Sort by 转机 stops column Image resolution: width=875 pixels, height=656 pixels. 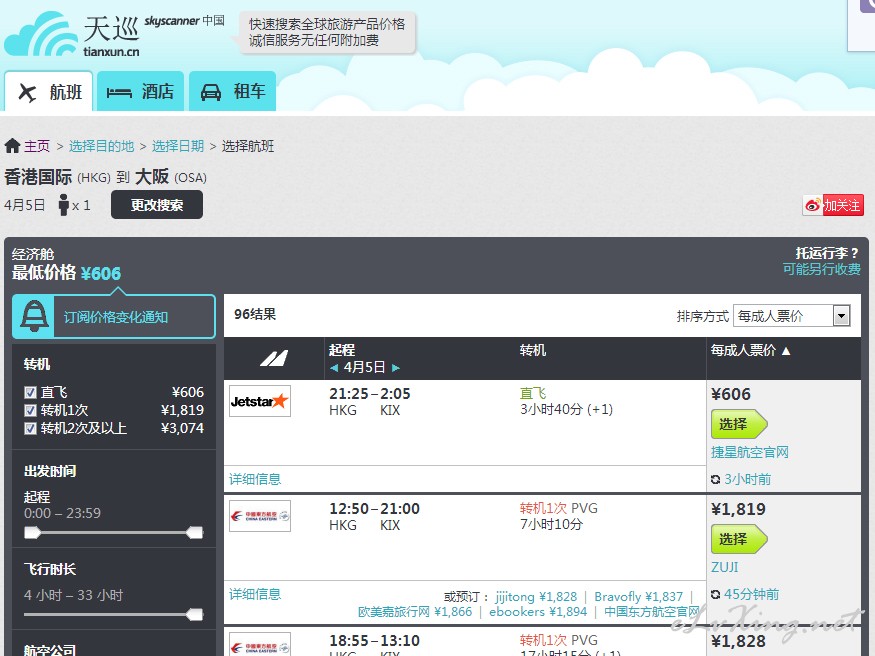pos(533,350)
